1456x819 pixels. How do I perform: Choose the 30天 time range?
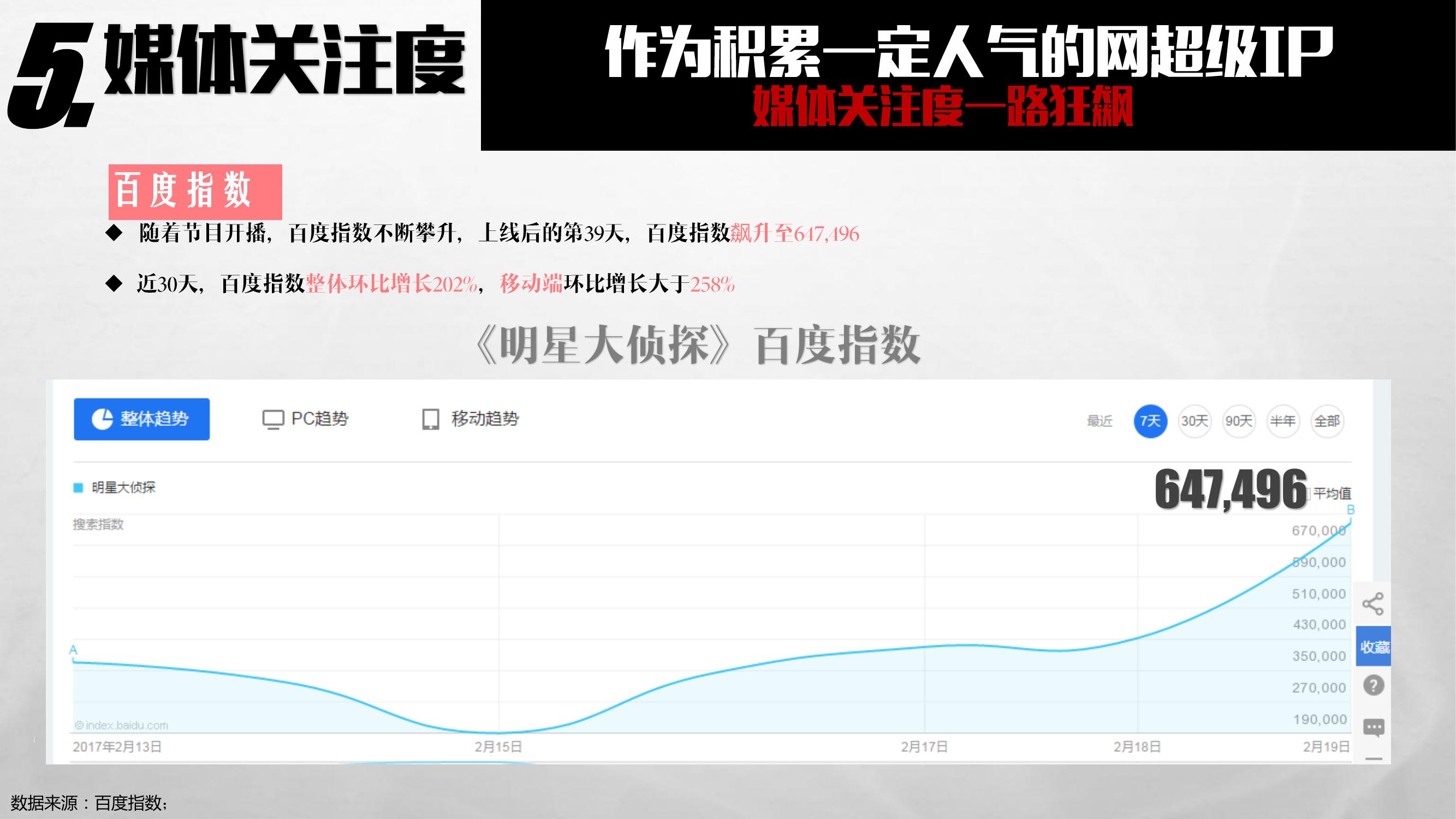(1194, 421)
